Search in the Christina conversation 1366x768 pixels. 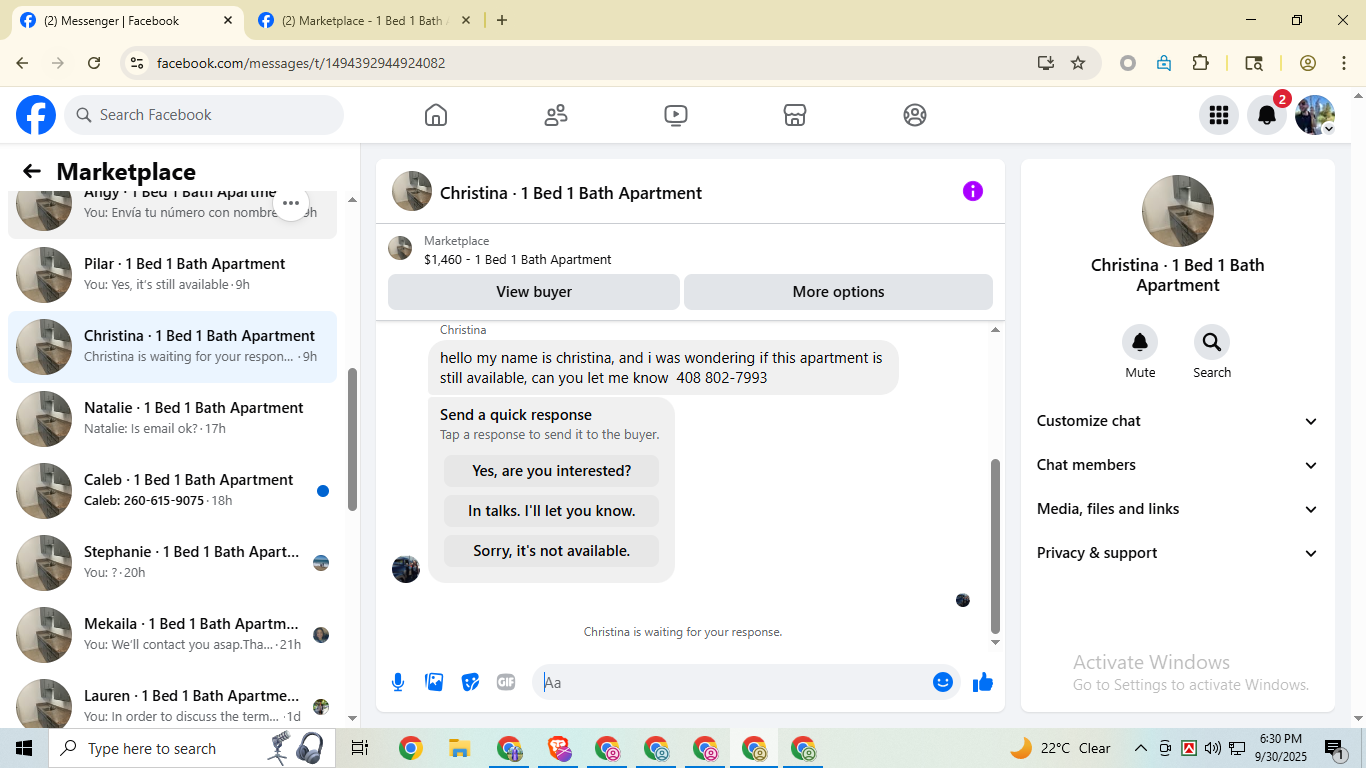[x=1212, y=343]
